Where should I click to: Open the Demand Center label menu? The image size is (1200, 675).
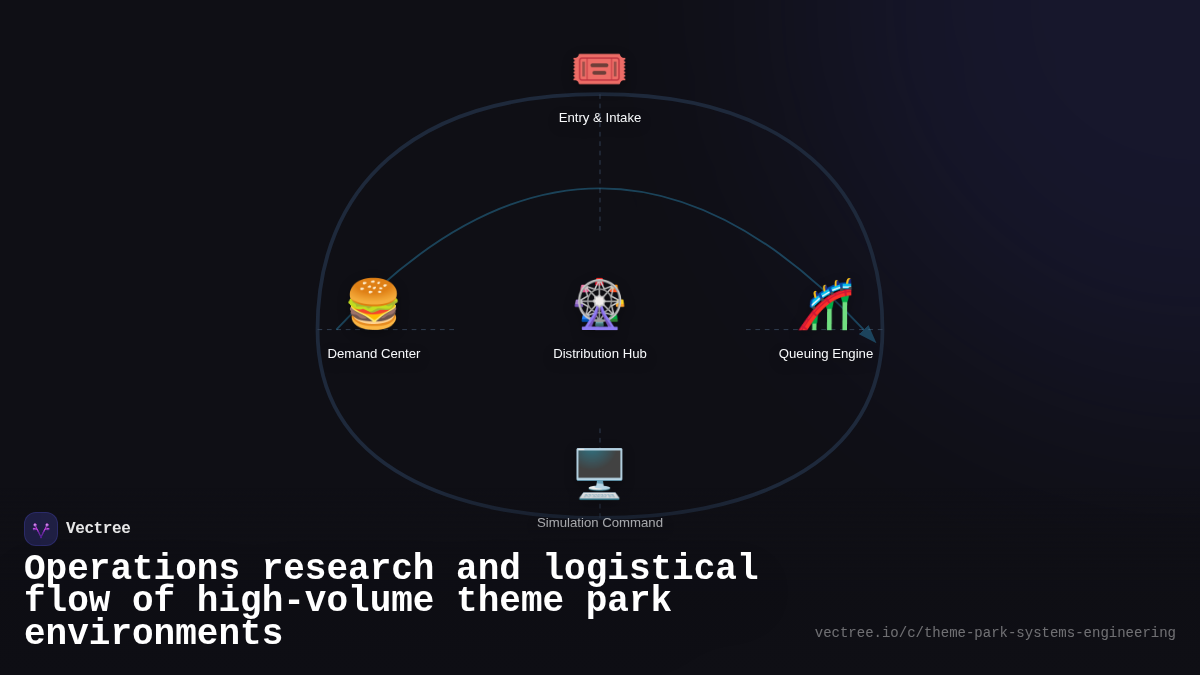click(x=374, y=353)
